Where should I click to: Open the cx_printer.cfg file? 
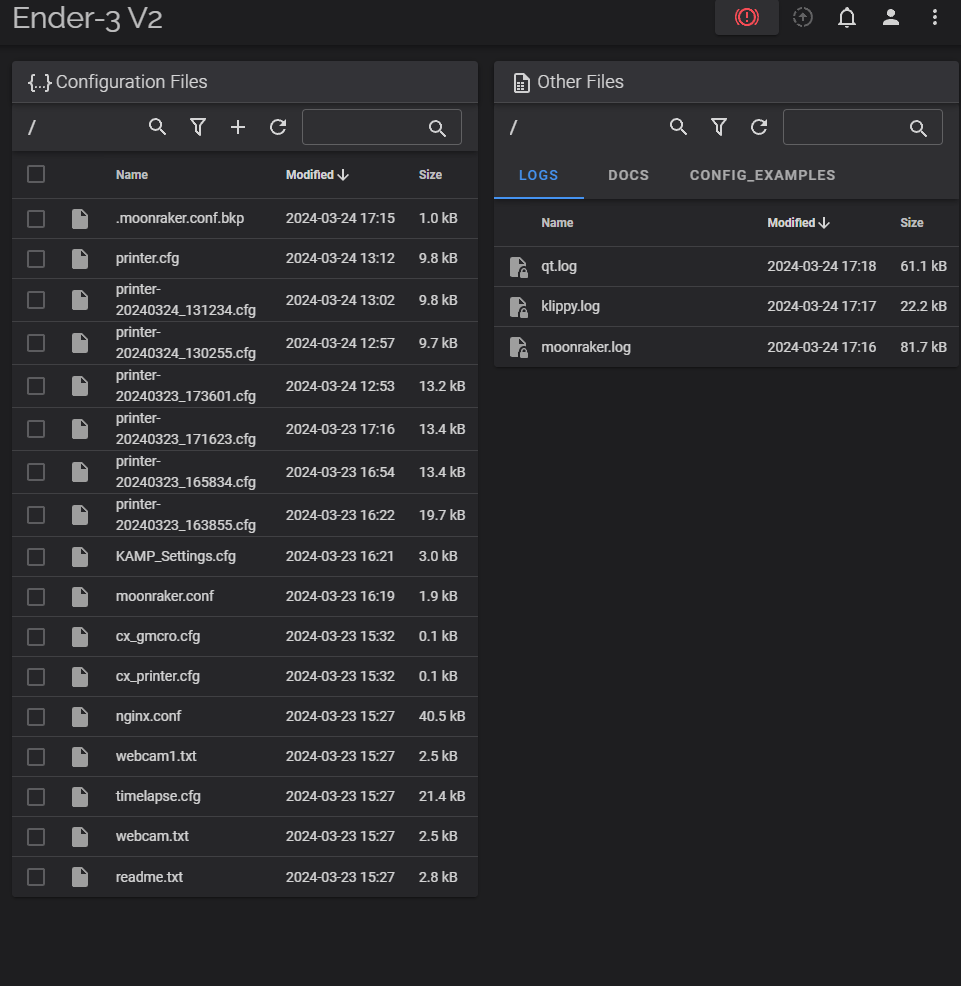[157, 677]
